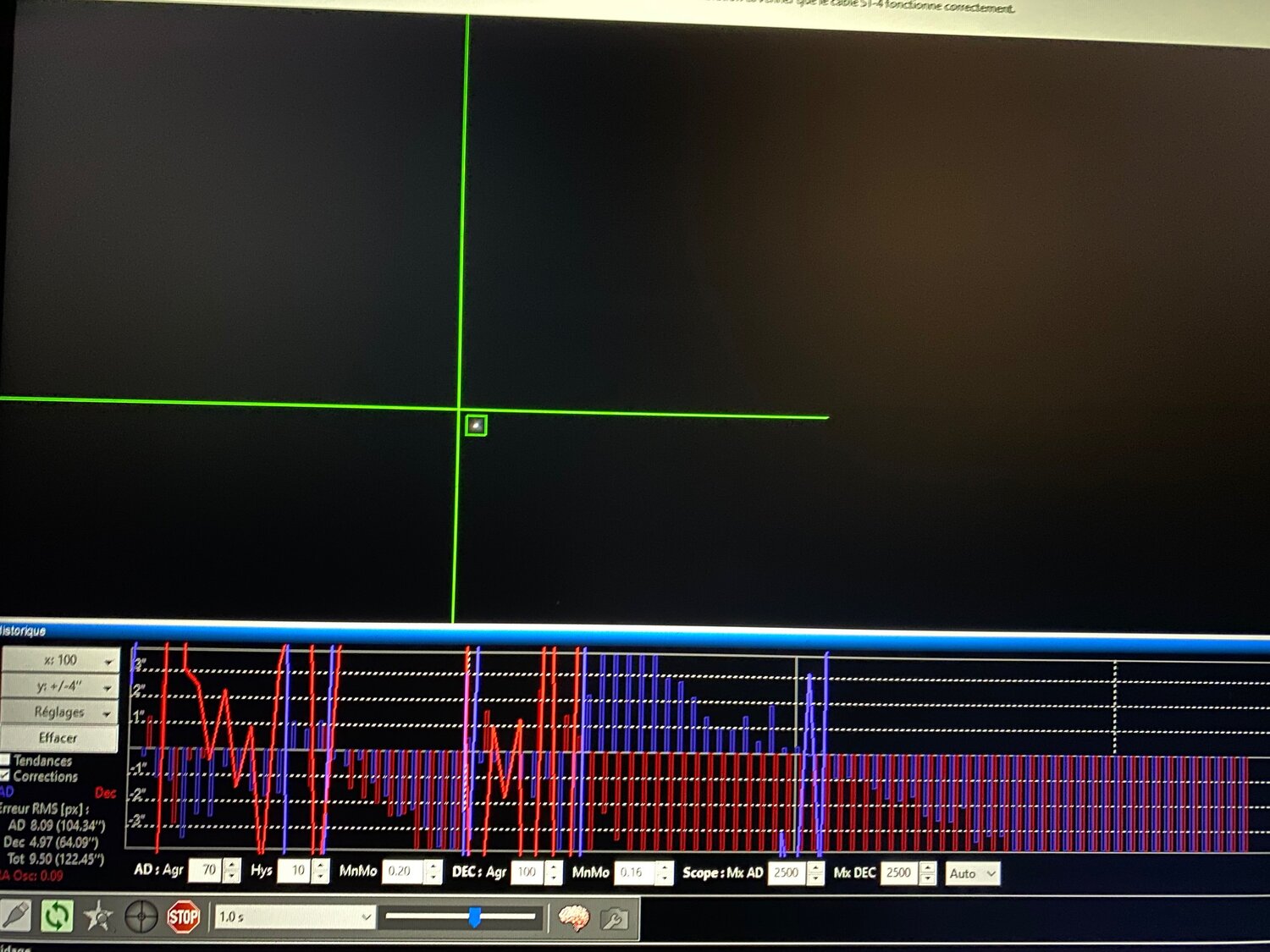Decrease DEC MnMo 0.16 with down arrow

click(x=665, y=878)
